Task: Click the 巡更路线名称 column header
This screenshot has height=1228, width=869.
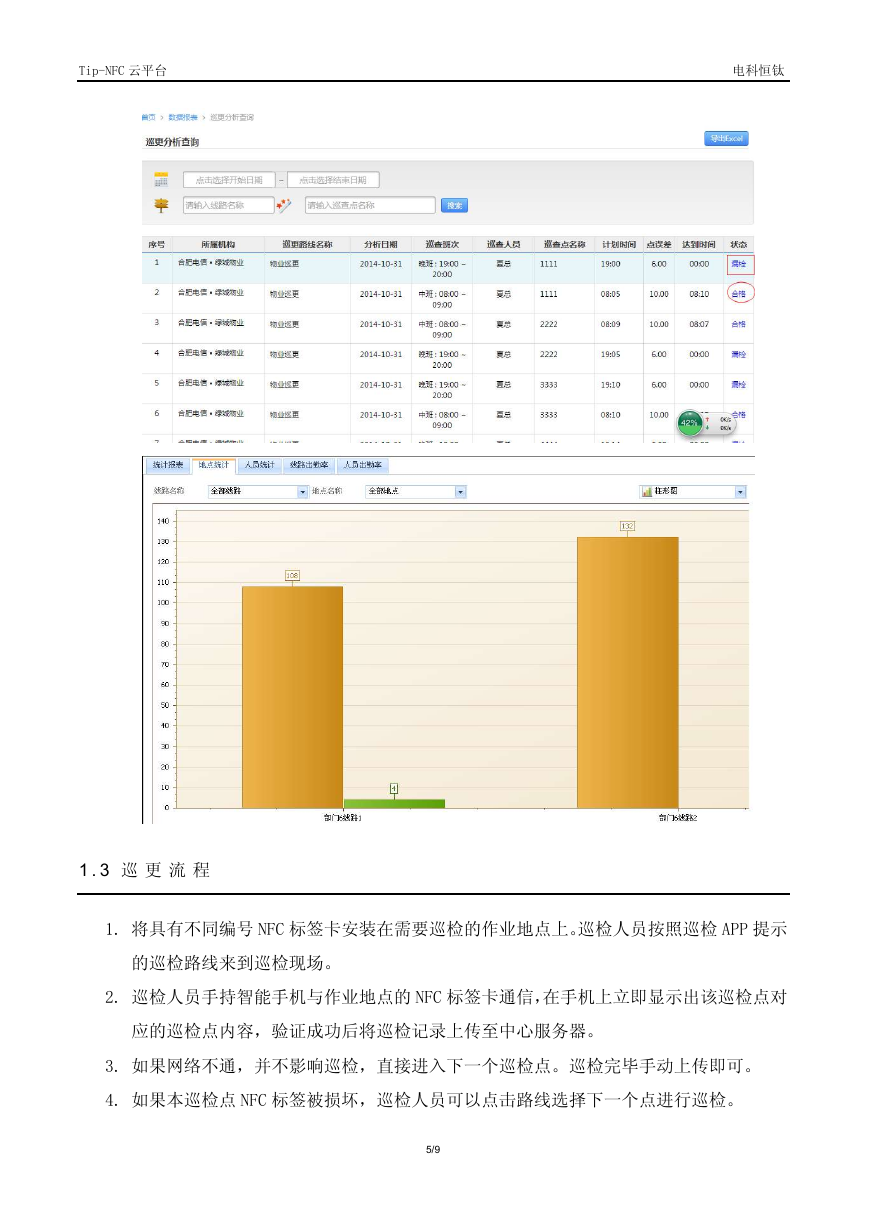Action: [x=308, y=244]
